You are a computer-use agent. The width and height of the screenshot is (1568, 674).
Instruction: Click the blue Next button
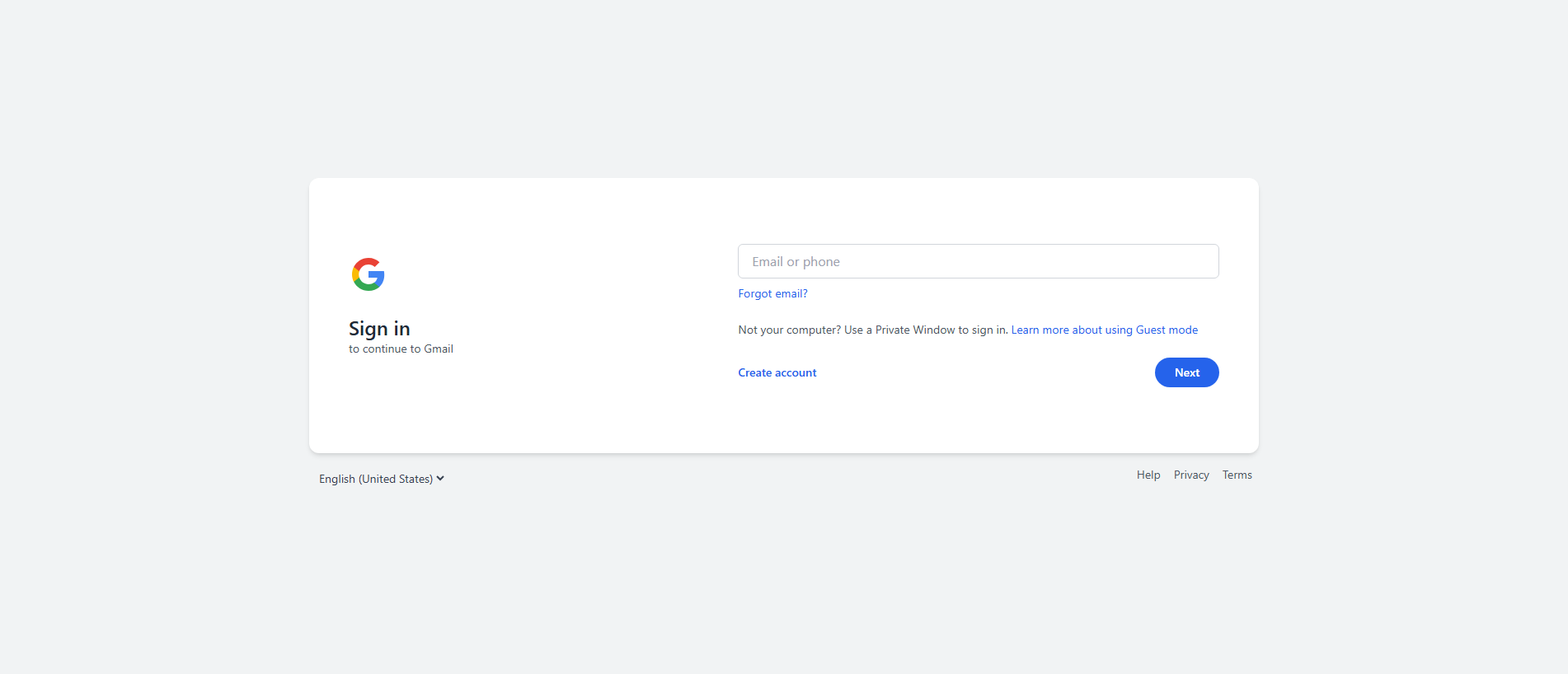(x=1186, y=372)
